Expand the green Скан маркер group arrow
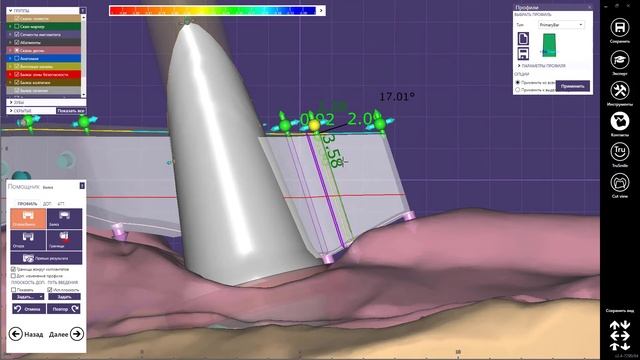Image resolution: width=640 pixels, height=360 pixels. click(x=10, y=27)
